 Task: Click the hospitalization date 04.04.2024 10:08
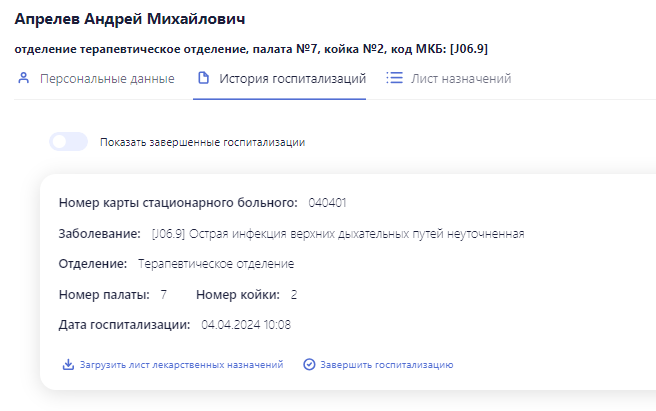coord(246,325)
